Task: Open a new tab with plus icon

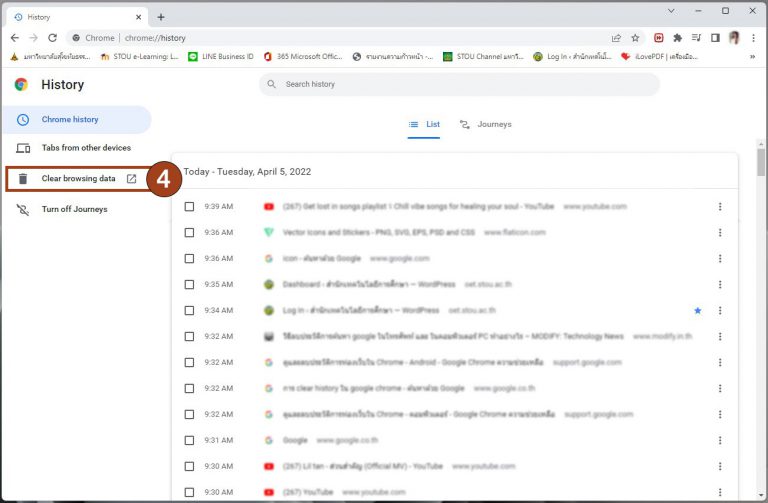Action: 161,17
